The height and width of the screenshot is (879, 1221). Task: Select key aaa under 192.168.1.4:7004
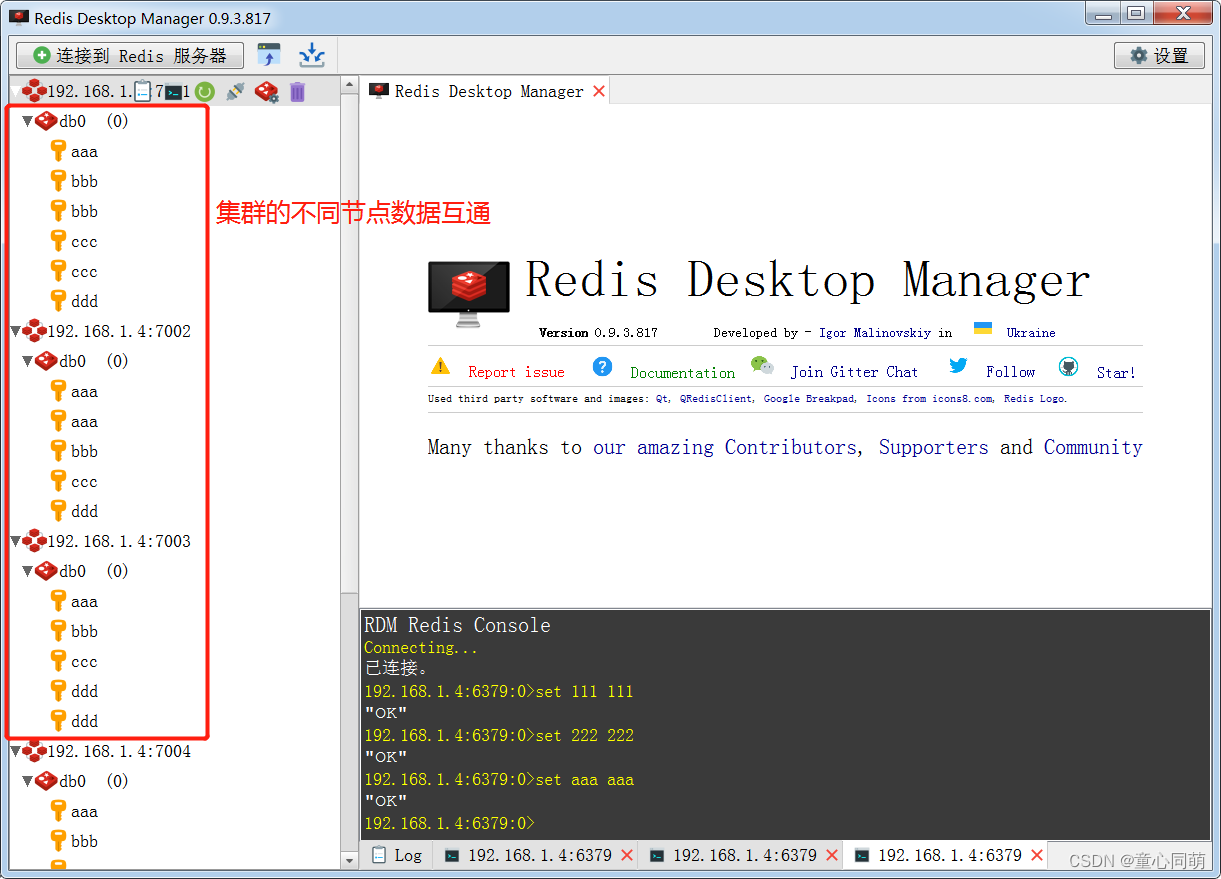[x=84, y=811]
